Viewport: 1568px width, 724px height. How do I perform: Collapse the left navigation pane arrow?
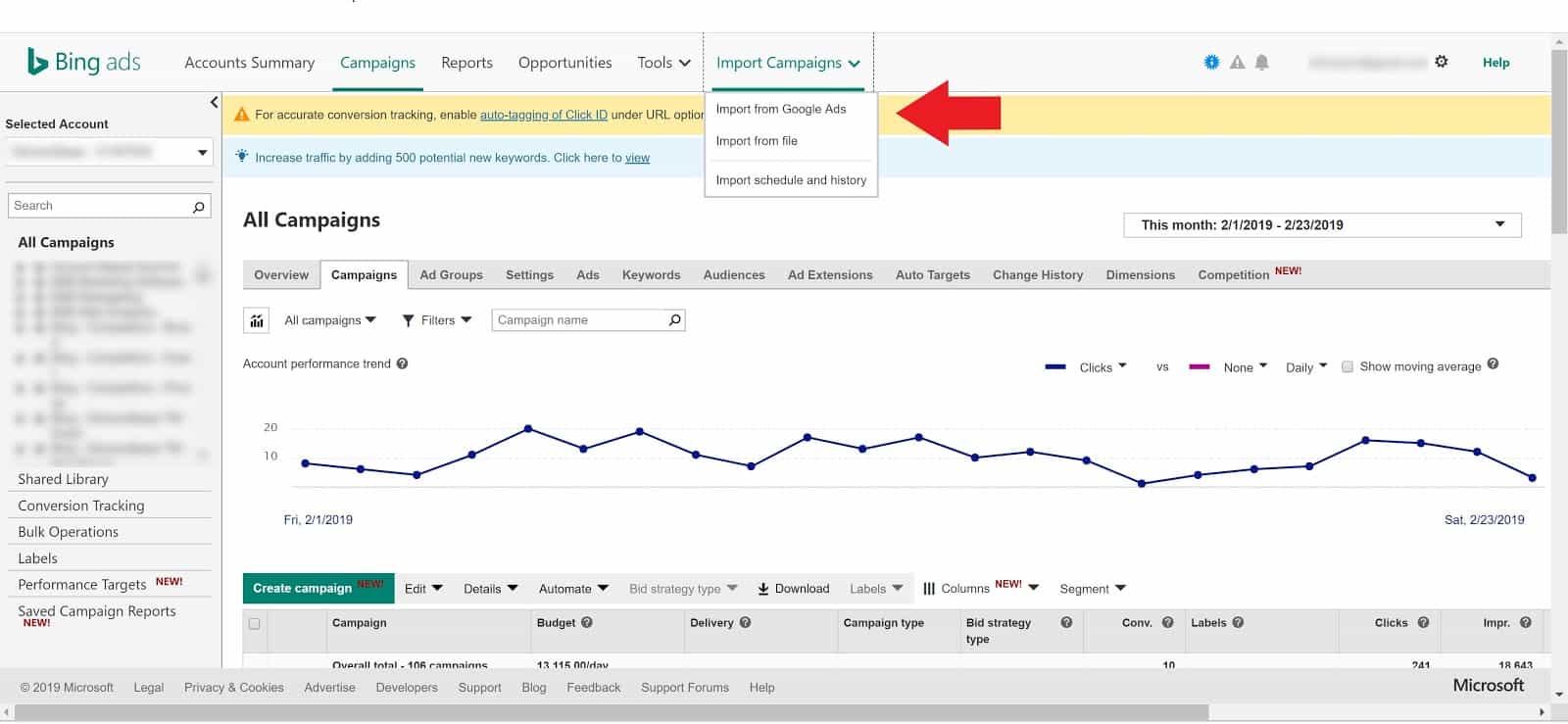pyautogui.click(x=214, y=102)
